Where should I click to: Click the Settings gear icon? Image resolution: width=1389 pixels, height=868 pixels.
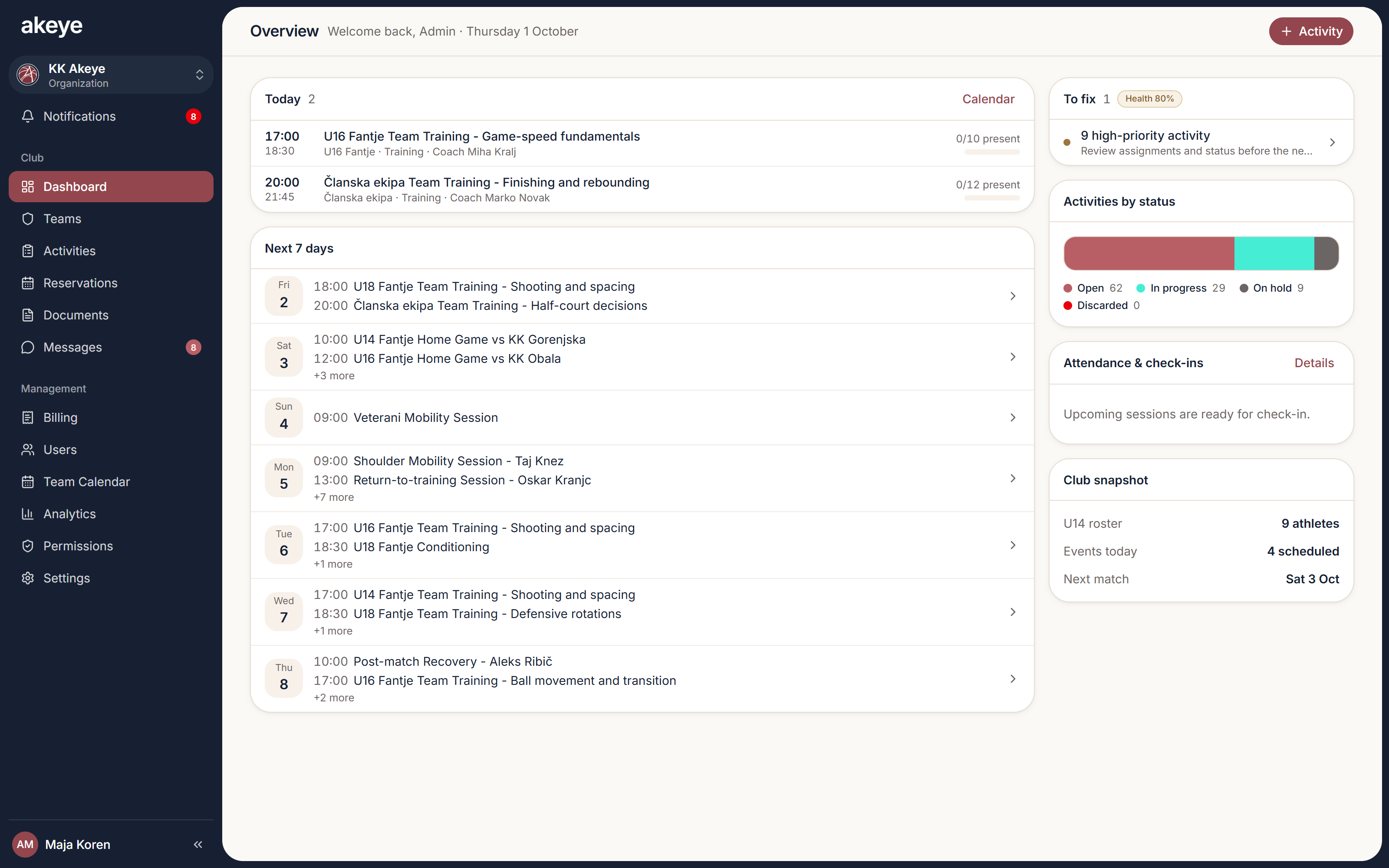pyautogui.click(x=27, y=578)
